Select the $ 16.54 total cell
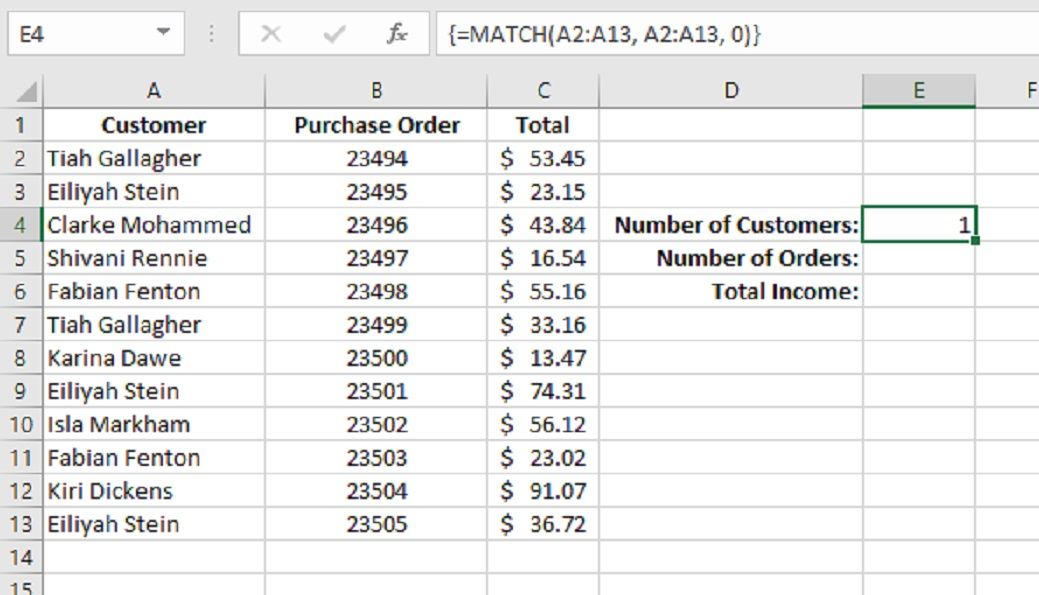This screenshot has width=1039, height=595. 543,258
